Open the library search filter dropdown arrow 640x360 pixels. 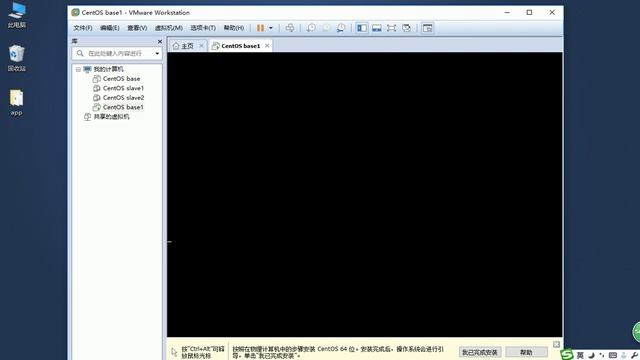point(157,53)
